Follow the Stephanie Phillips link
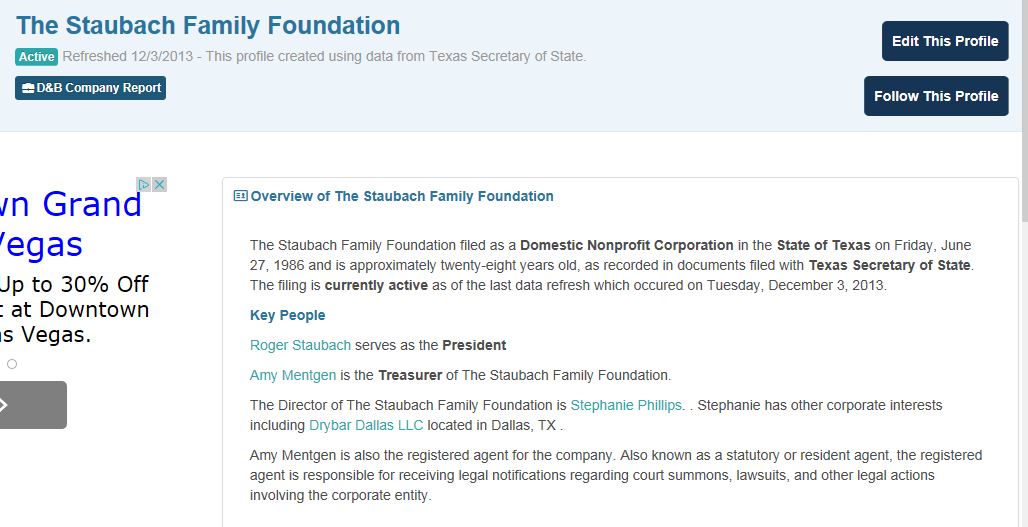1028x527 pixels. coord(626,405)
